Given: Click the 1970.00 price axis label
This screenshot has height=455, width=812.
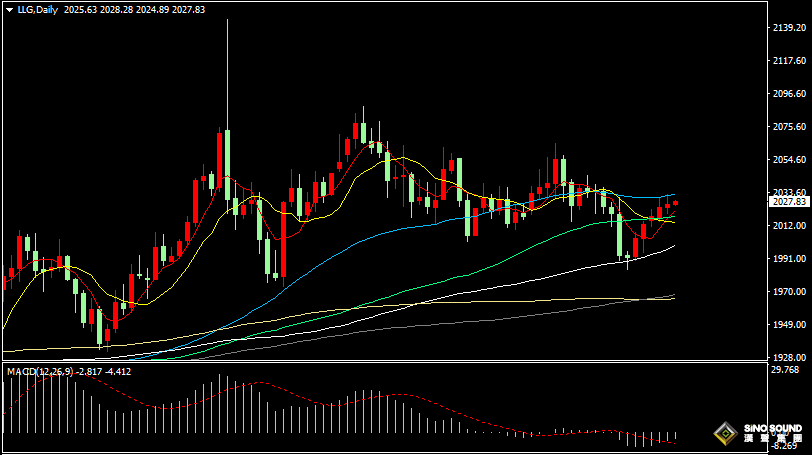Looking at the screenshot, I should pos(789,292).
